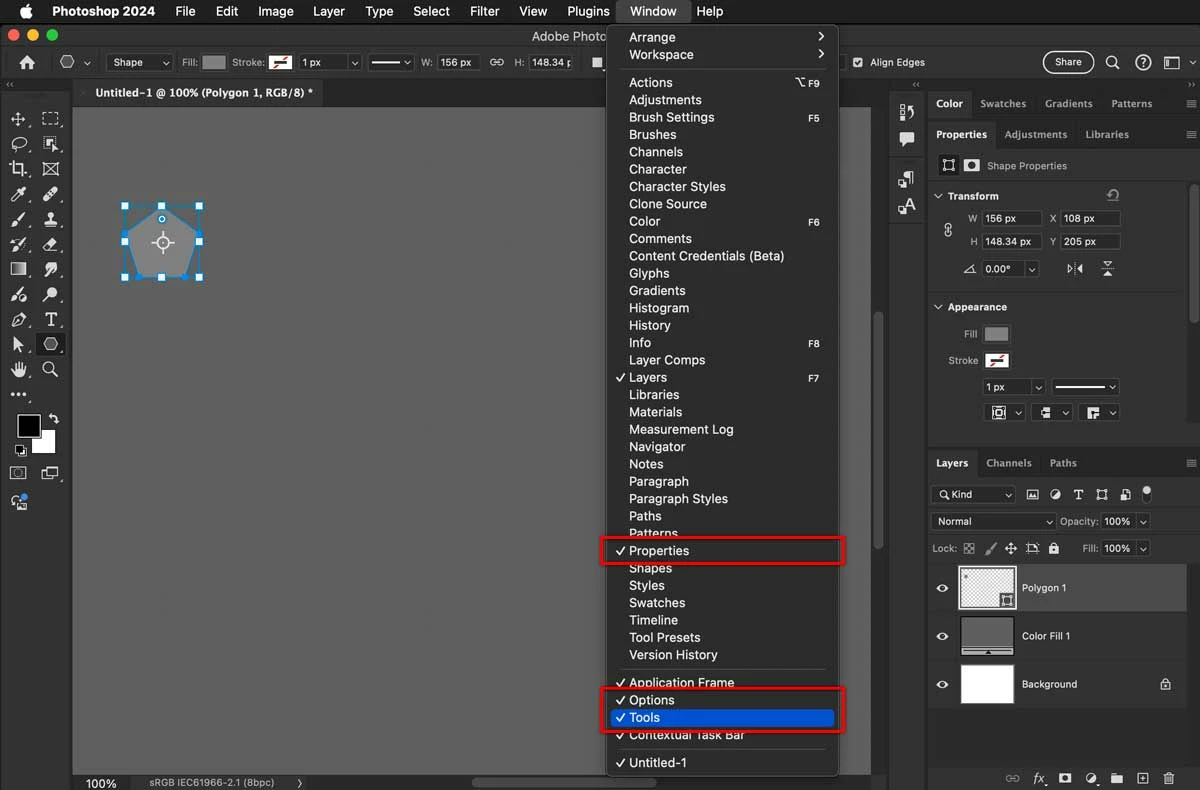The width and height of the screenshot is (1200, 790).
Task: Toggle layer filtering switch in Layers panel
Action: click(1147, 493)
